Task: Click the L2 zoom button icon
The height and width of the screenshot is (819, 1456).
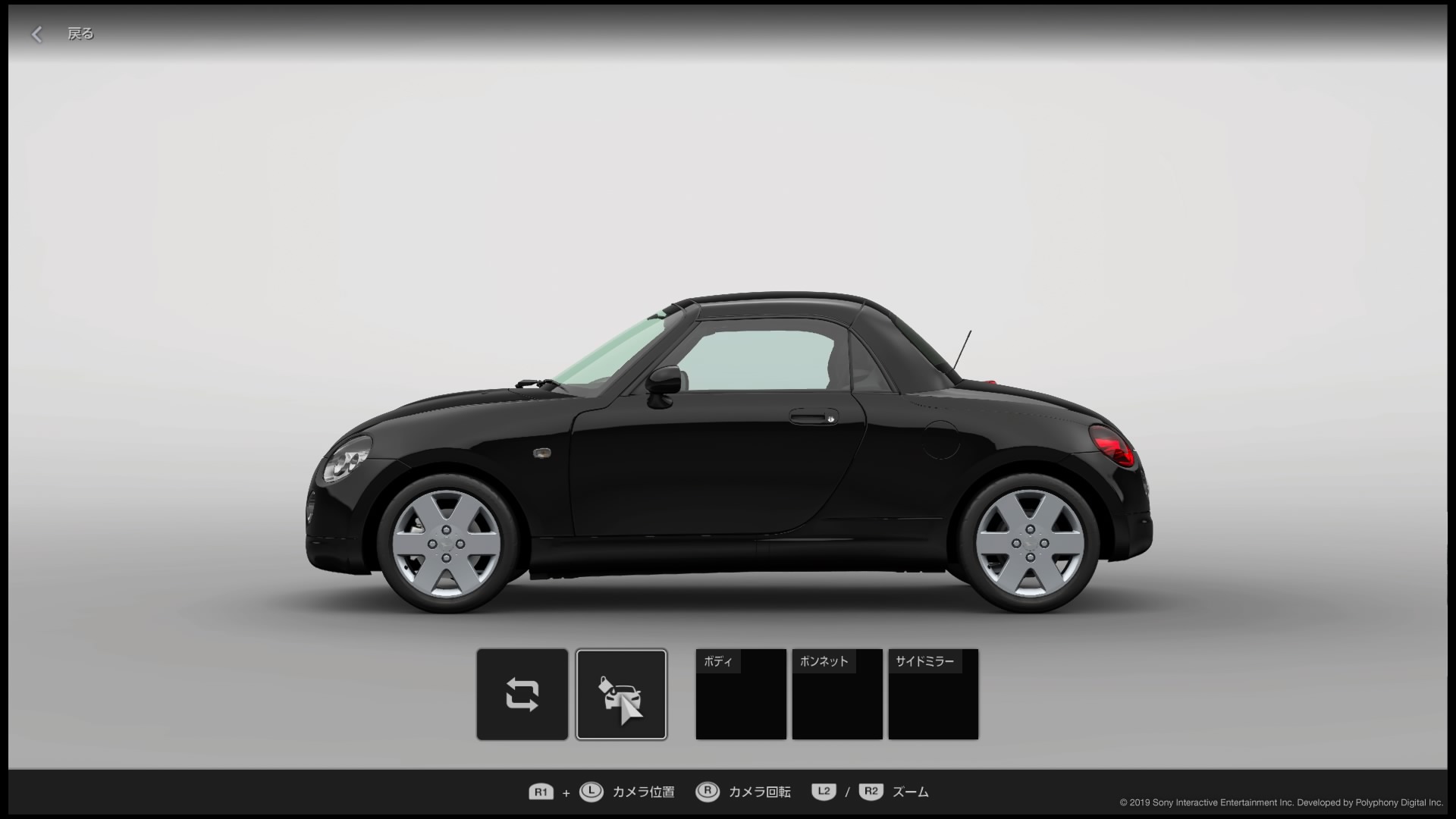Action: (x=824, y=792)
